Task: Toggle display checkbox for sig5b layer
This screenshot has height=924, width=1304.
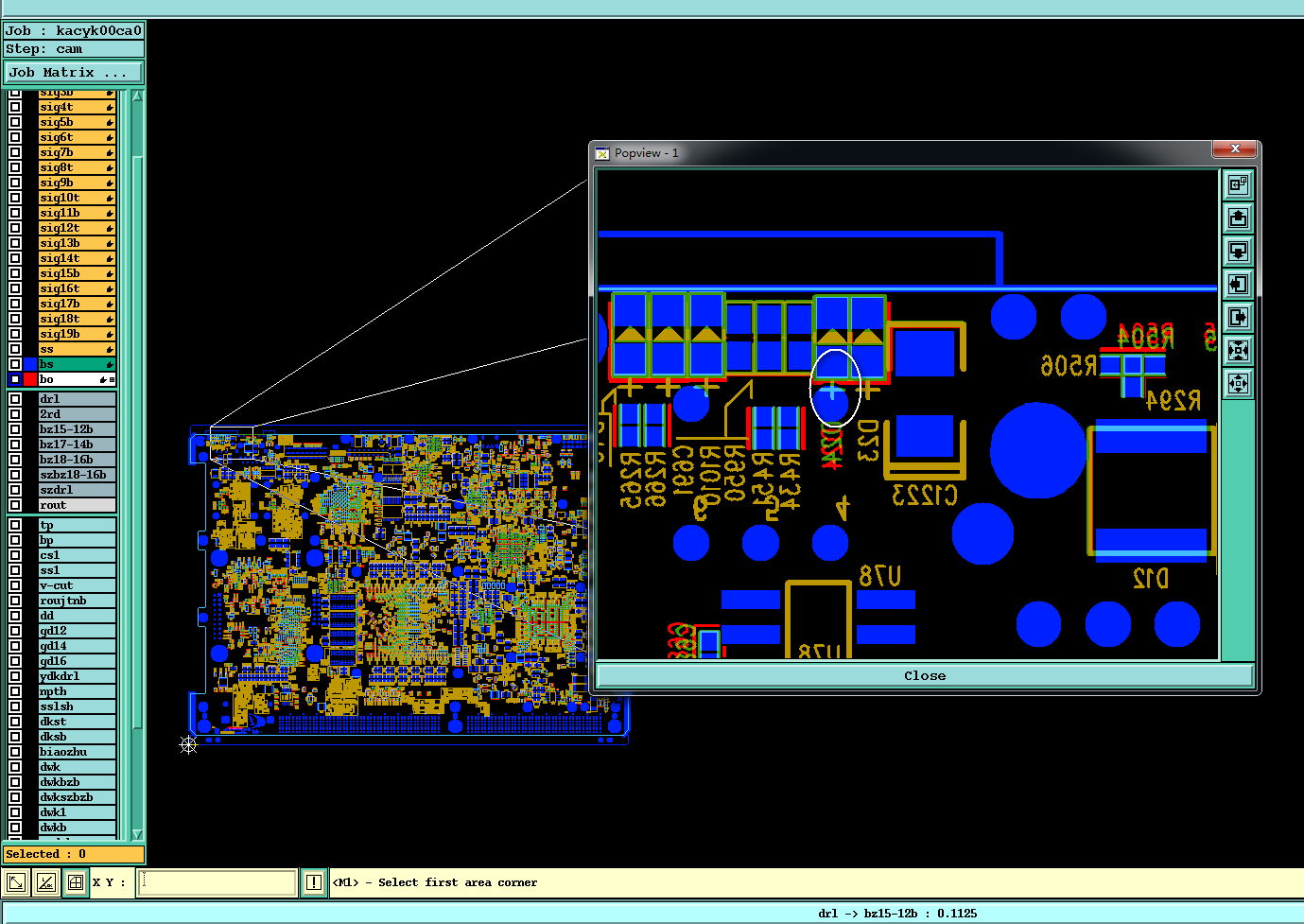Action: [x=15, y=122]
